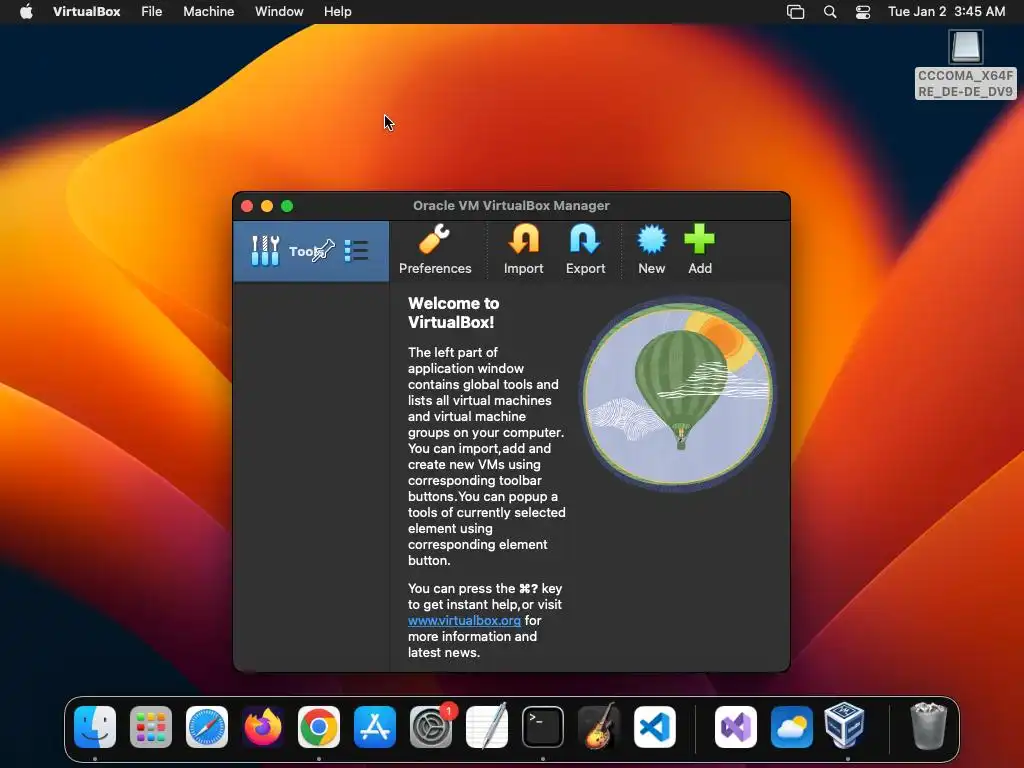Click the Welcome to VirtualBox! heading
The height and width of the screenshot is (768, 1024).
(x=454, y=313)
